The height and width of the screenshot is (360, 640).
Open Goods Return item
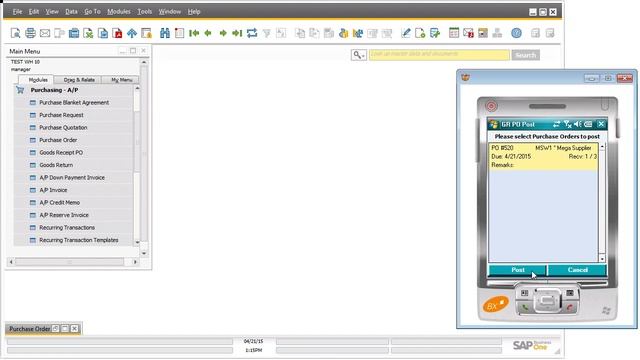(x=56, y=165)
